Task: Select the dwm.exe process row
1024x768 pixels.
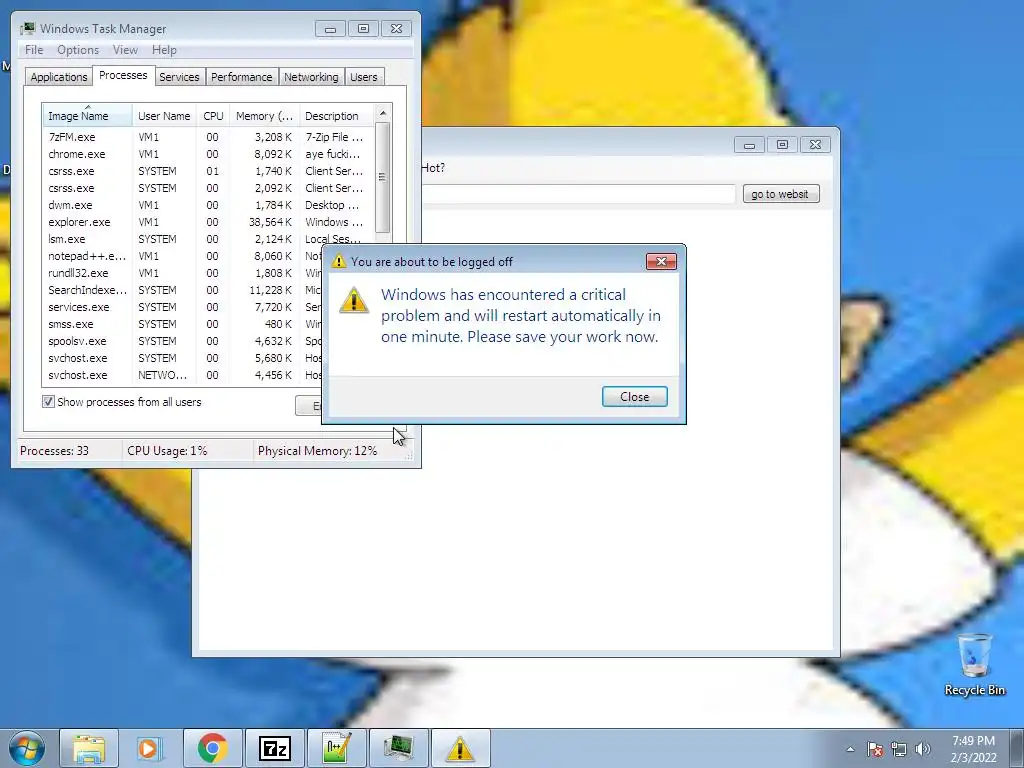Action: (x=208, y=205)
